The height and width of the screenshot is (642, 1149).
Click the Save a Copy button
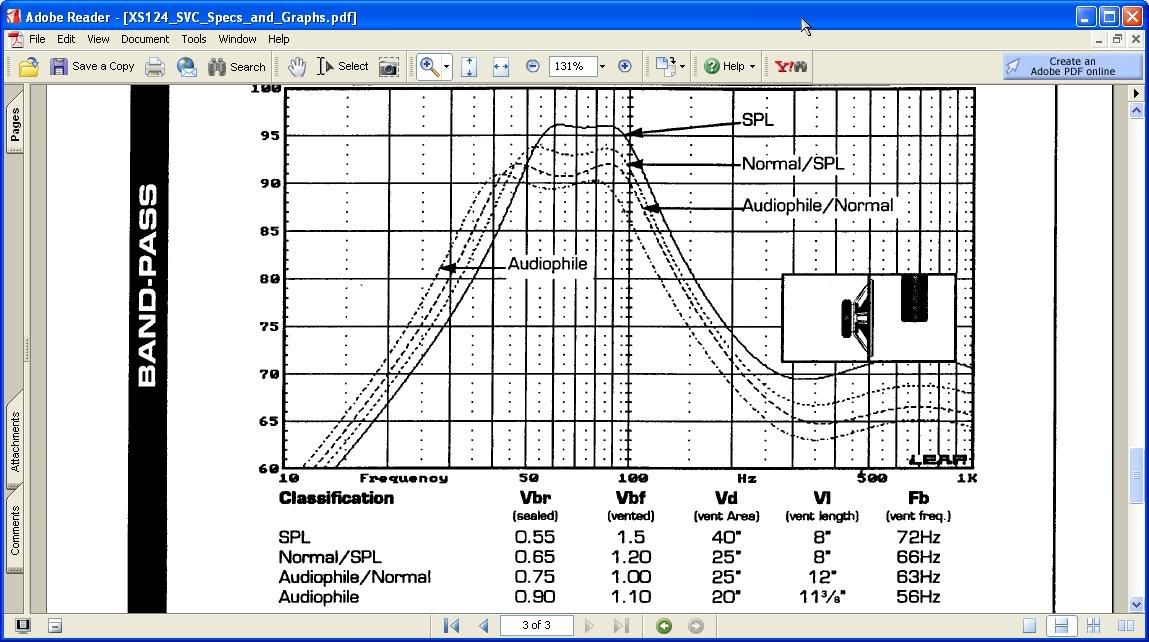pos(93,66)
